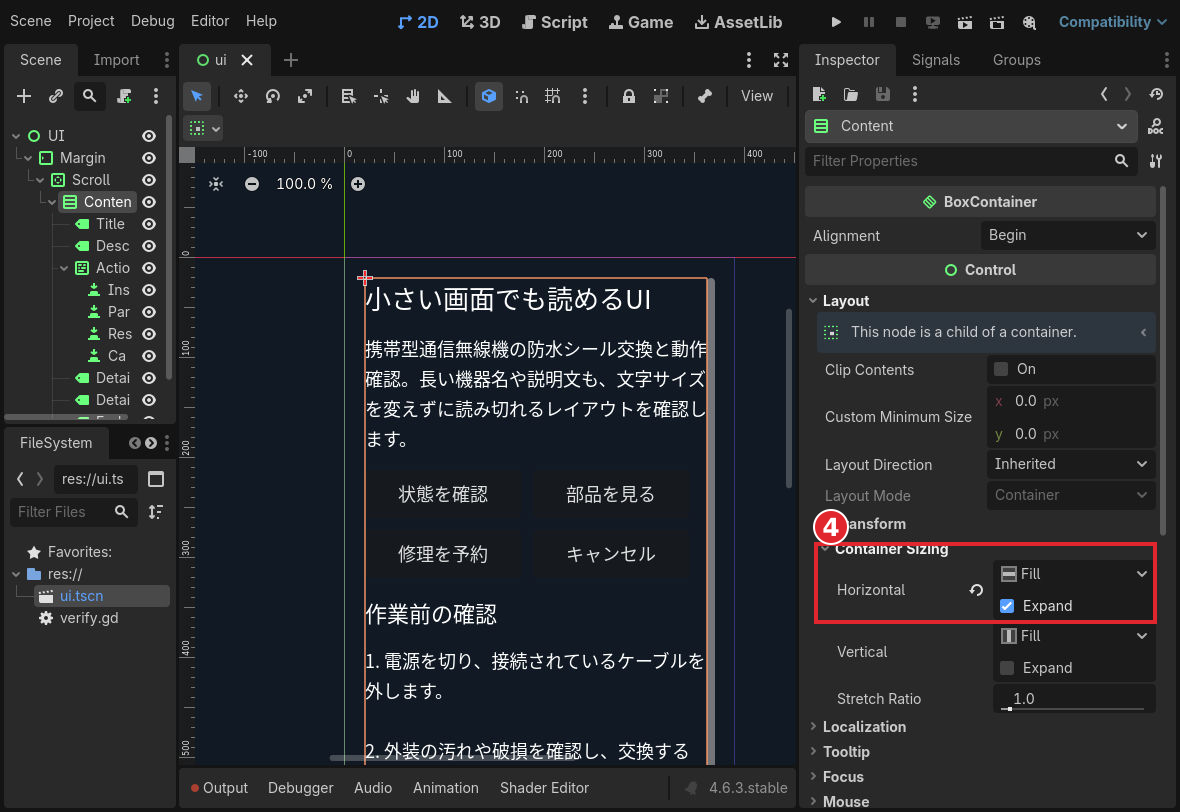The height and width of the screenshot is (812, 1180).
Task: Open the Project menu
Action: pos(91,21)
